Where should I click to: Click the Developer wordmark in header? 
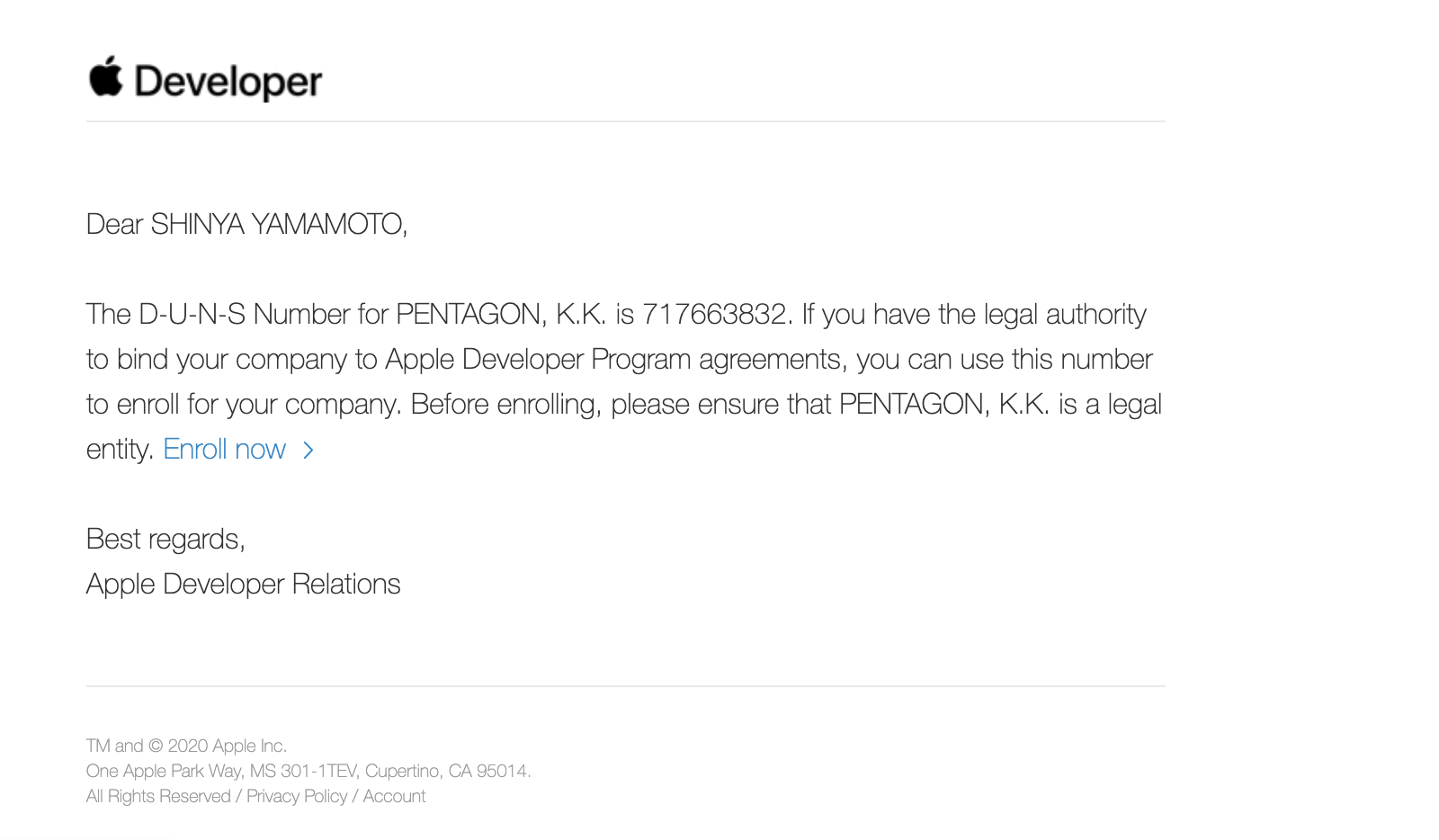pos(228,82)
